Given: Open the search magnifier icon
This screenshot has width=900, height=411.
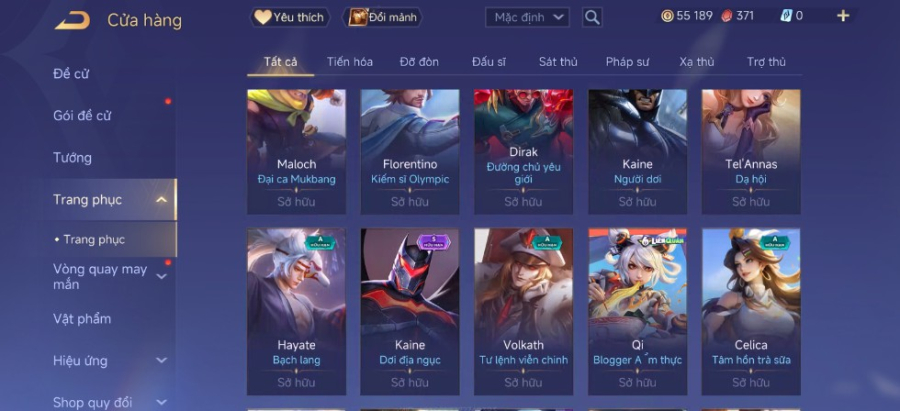Looking at the screenshot, I should 592,17.
